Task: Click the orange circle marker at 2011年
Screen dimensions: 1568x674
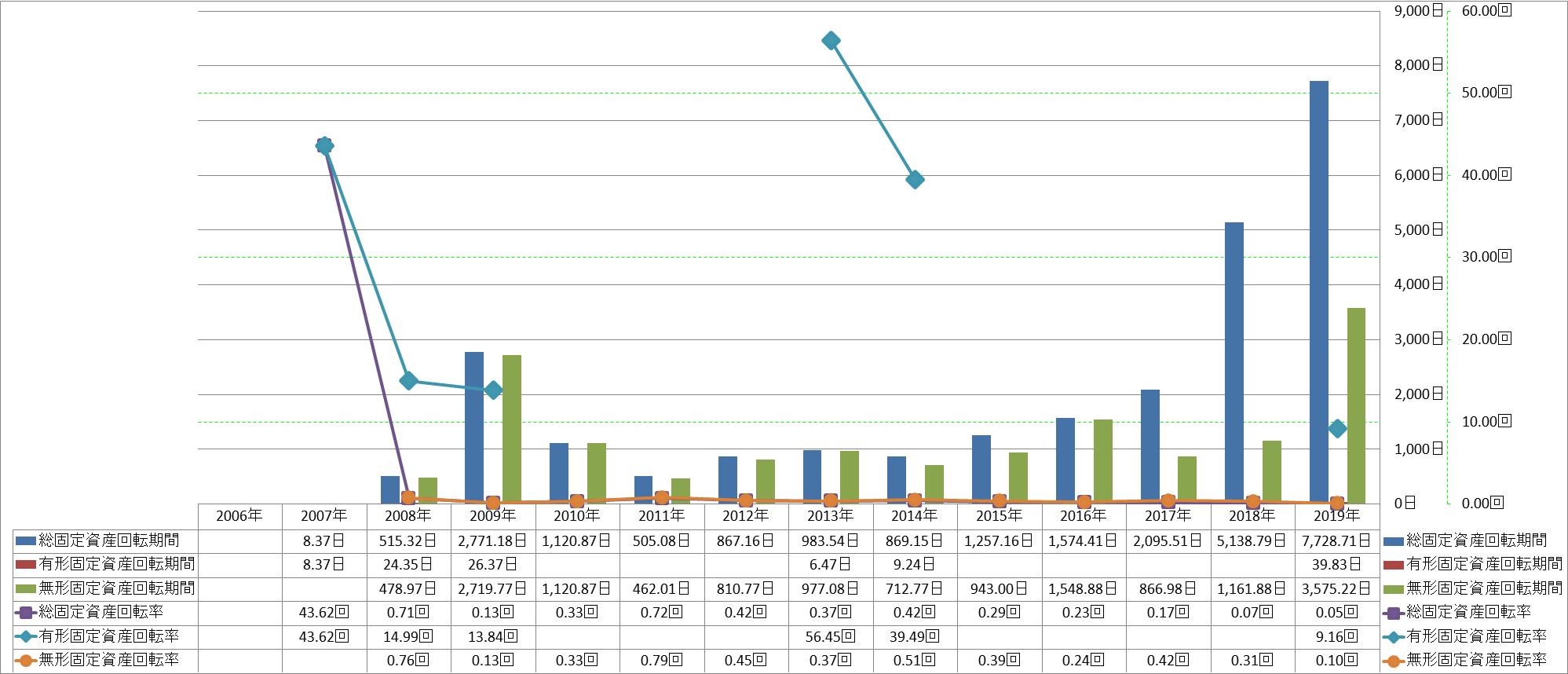Action: [x=662, y=497]
